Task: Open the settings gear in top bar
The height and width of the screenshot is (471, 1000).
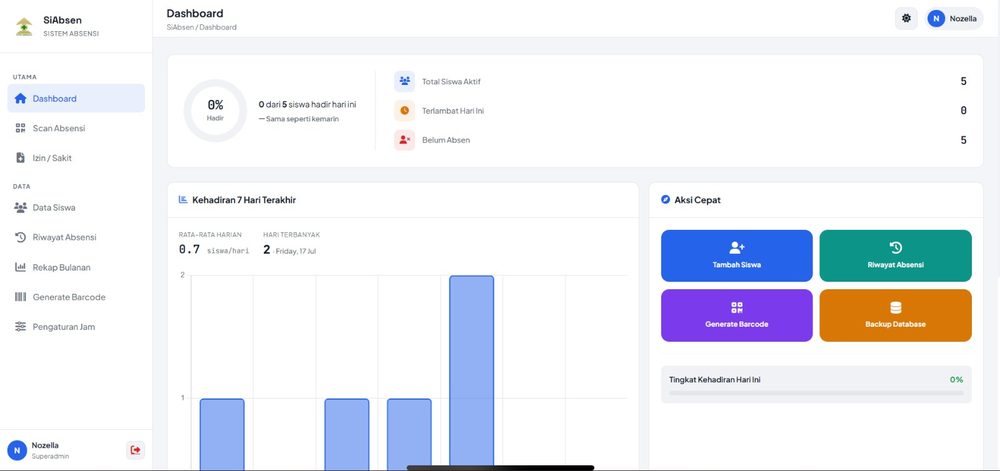Action: click(906, 18)
